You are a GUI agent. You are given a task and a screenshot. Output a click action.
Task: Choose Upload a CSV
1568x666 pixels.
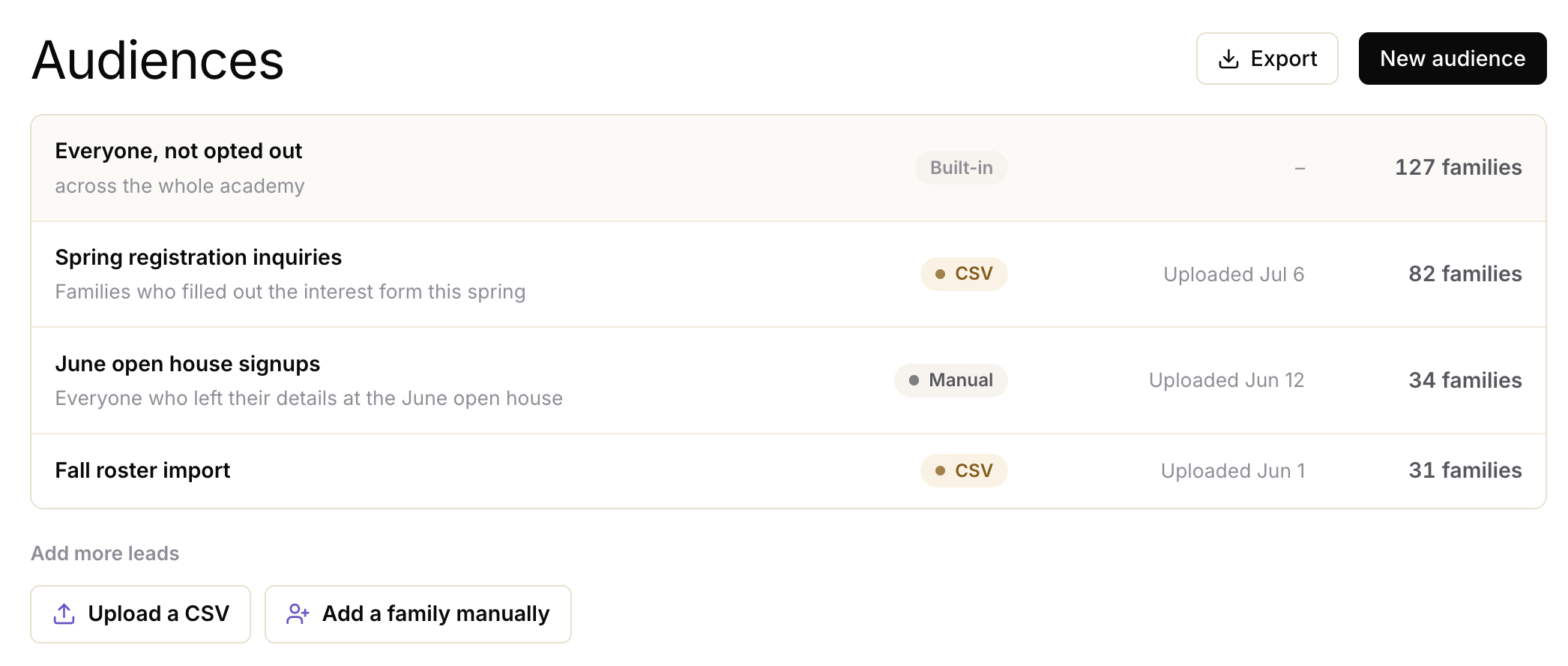point(140,614)
